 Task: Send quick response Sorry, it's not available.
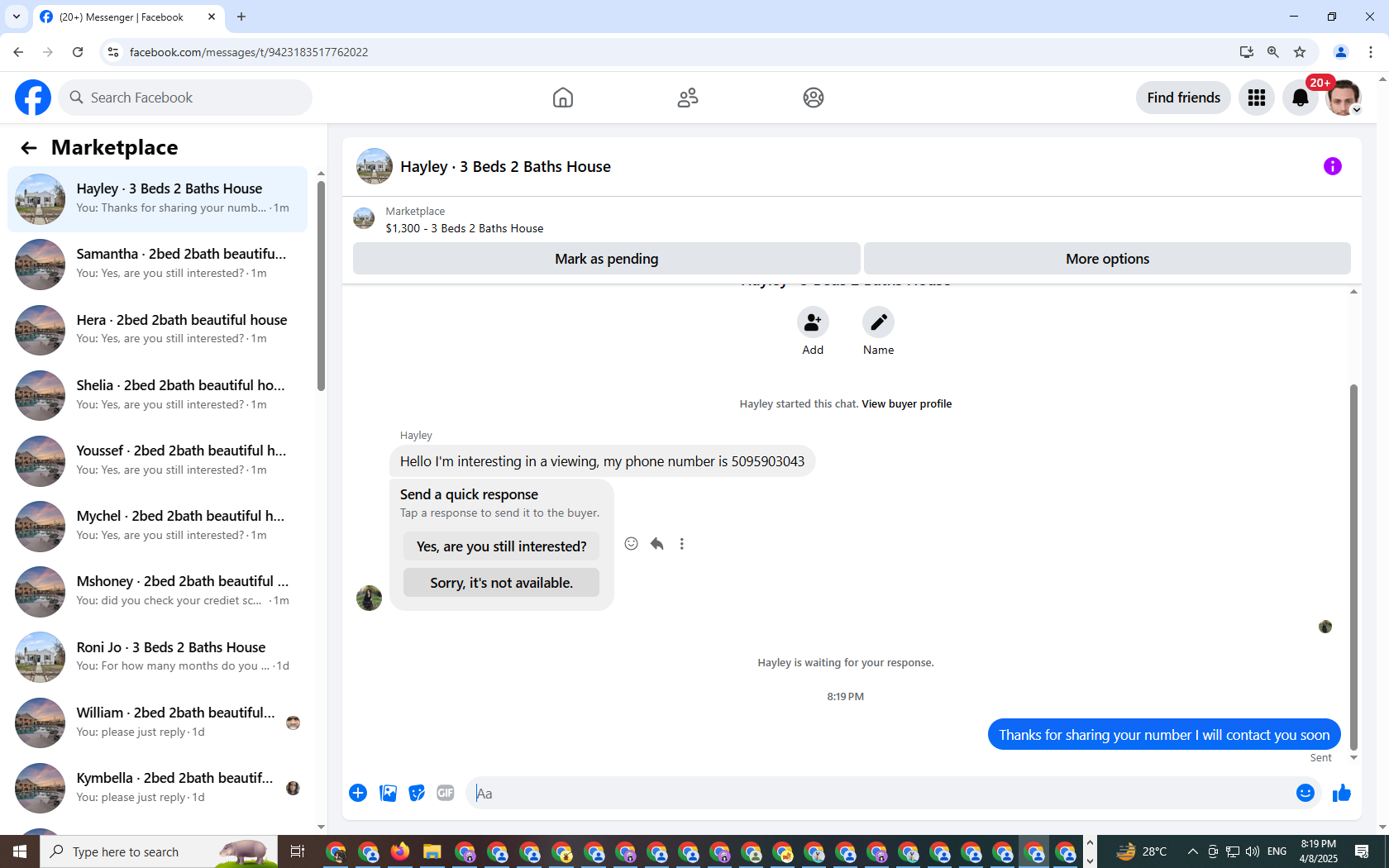click(x=501, y=583)
